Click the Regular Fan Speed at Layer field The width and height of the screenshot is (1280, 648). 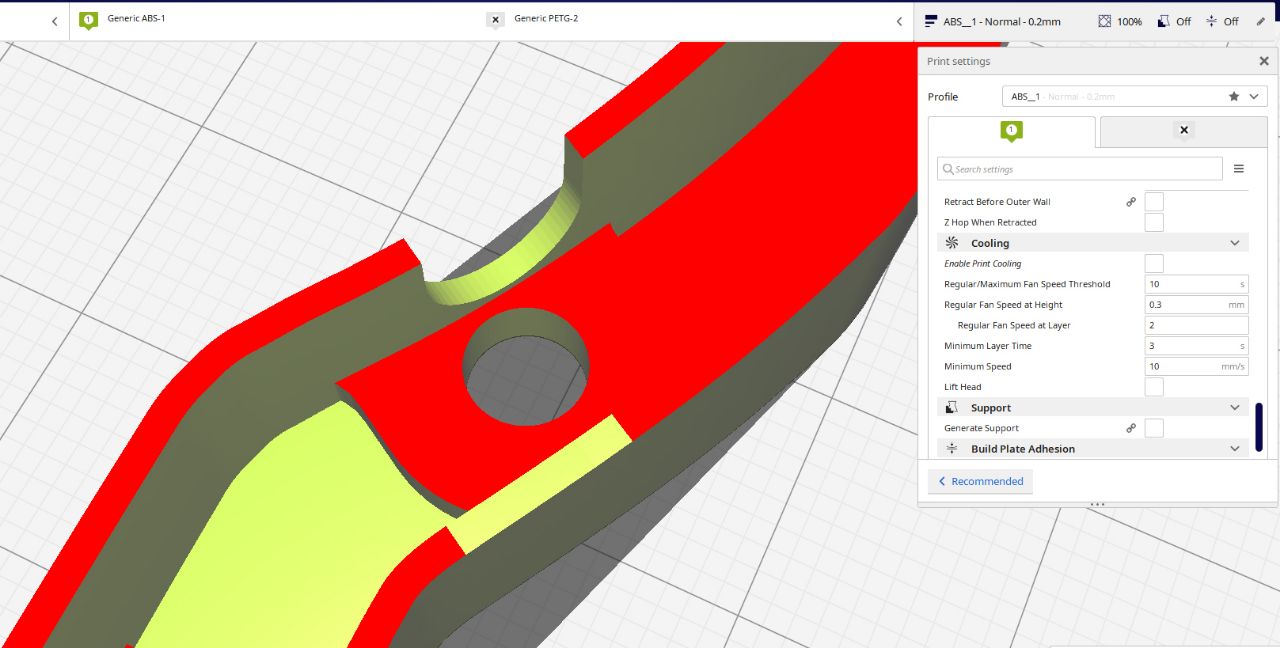click(x=1197, y=325)
